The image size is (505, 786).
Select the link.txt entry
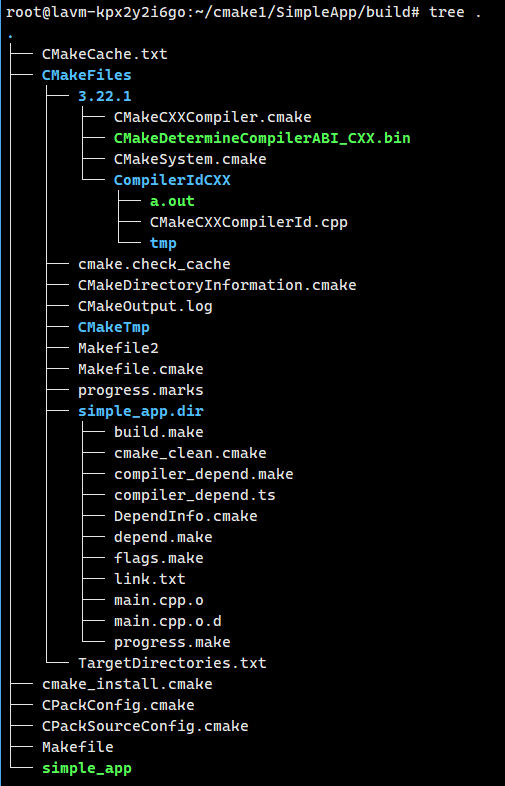tap(150, 579)
